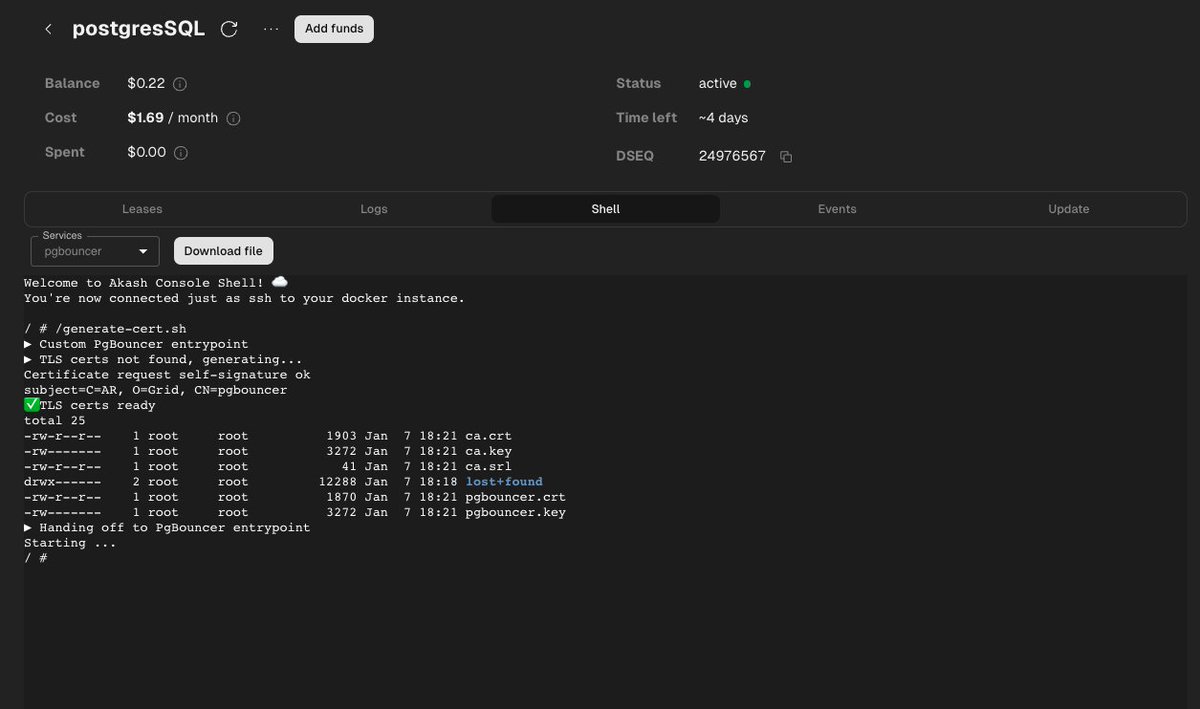The image size is (1200, 709).
Task: Click the pgbouncer.crt filename in terminal
Action: click(516, 497)
